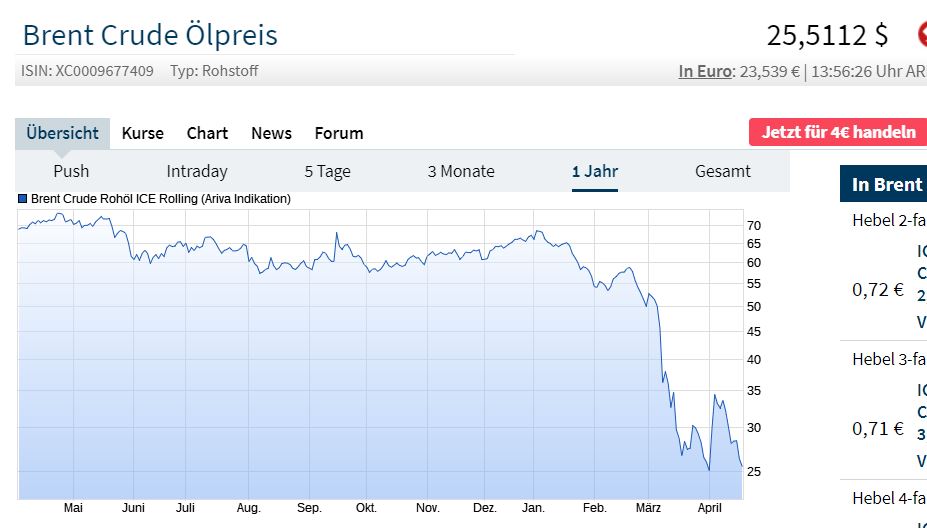Viewport: 927px width, 528px height.
Task: Click the red trend icon beside the price
Action: (921, 34)
